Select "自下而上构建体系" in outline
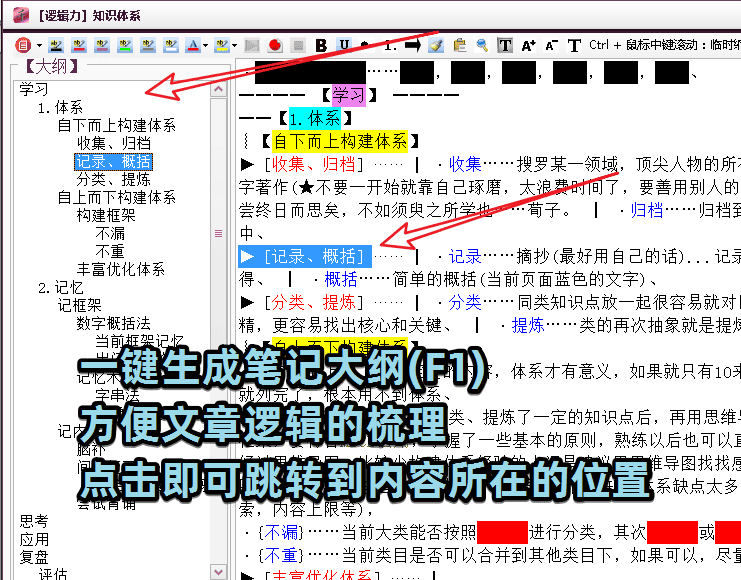 click(x=116, y=125)
